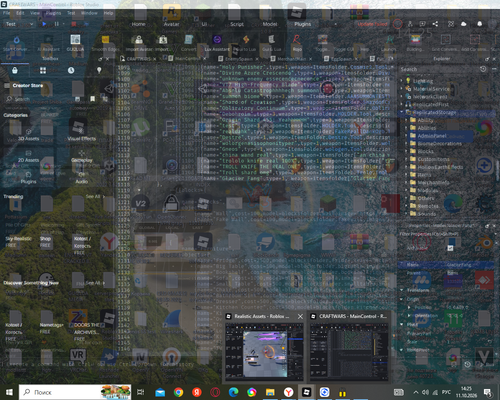Click the Explorer search field
Image resolution: width=500 pixels, height=400 pixels.
438,69
